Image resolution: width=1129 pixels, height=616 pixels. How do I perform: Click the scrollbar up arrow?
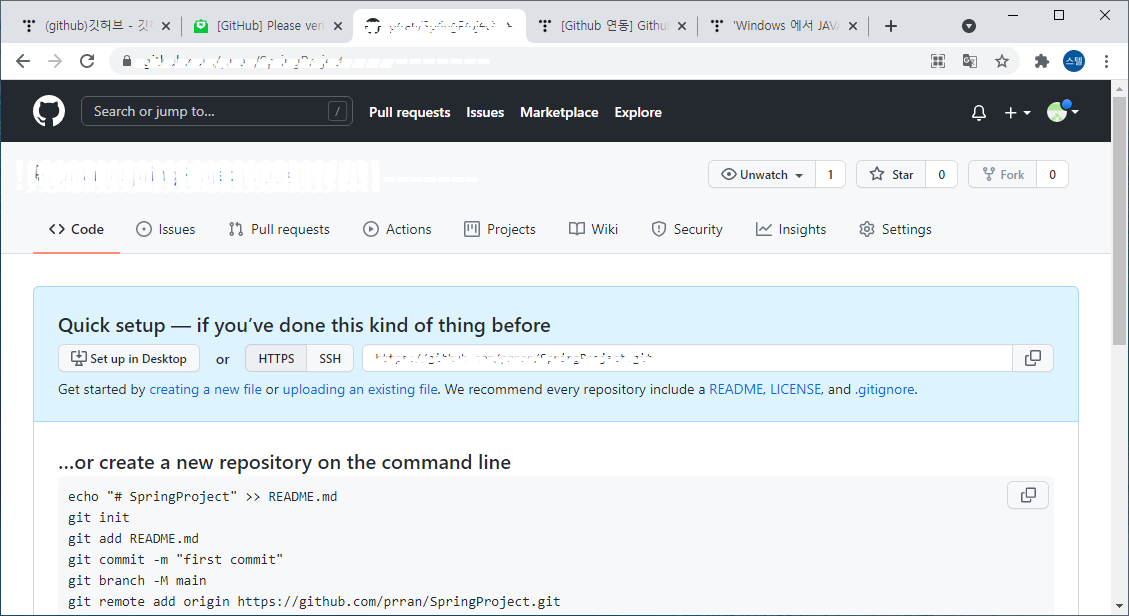1119,89
